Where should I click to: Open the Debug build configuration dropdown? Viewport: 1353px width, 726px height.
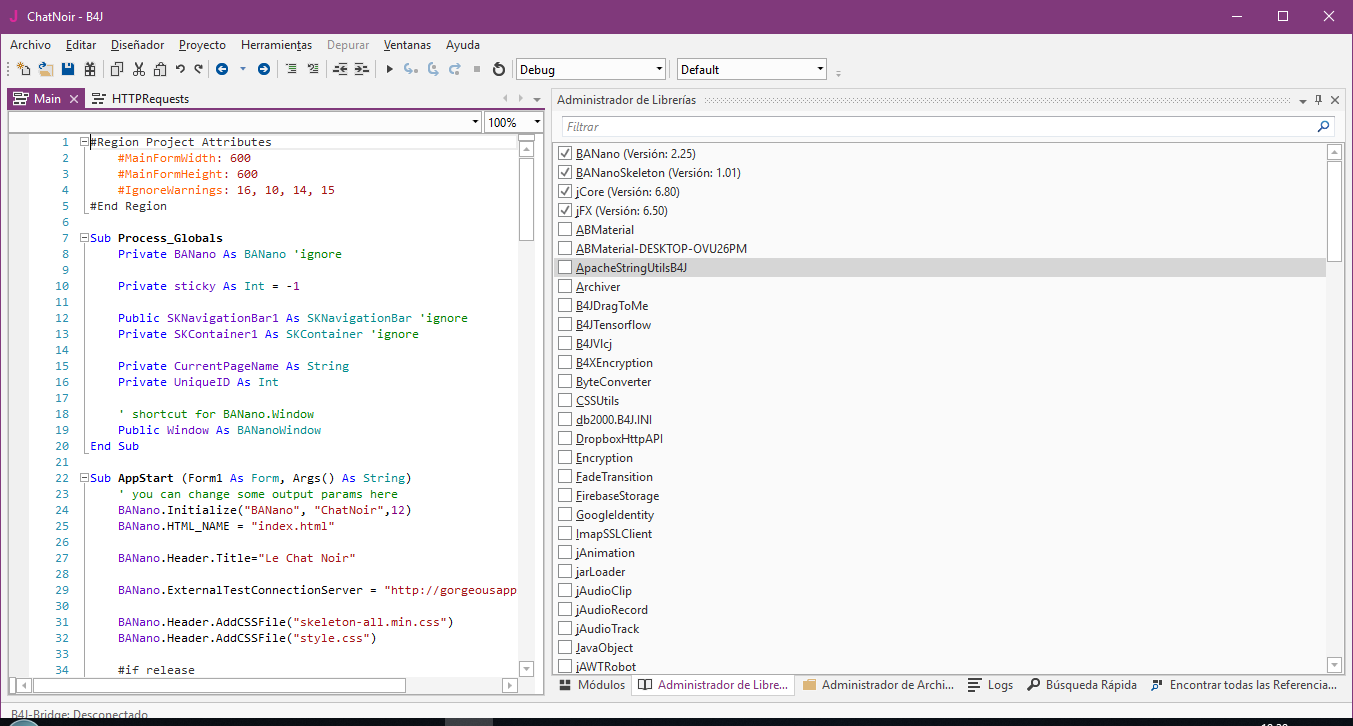[x=658, y=69]
